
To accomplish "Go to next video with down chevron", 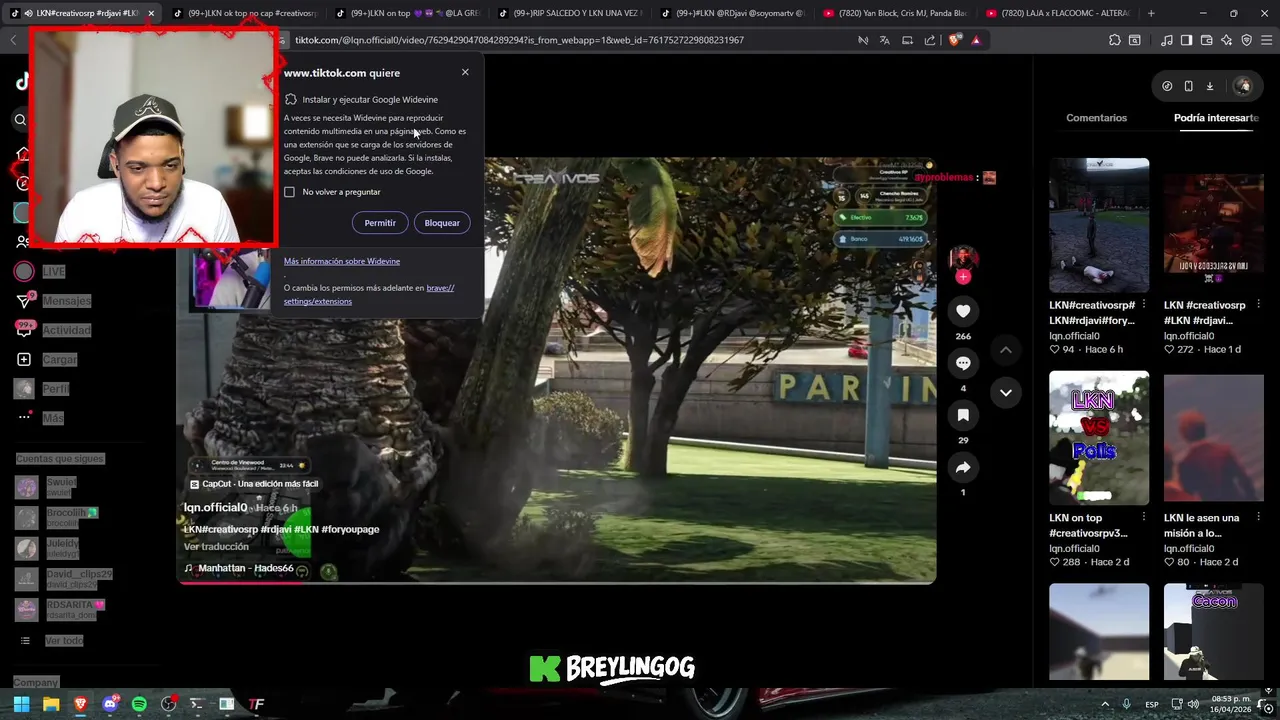I will coord(1006,392).
